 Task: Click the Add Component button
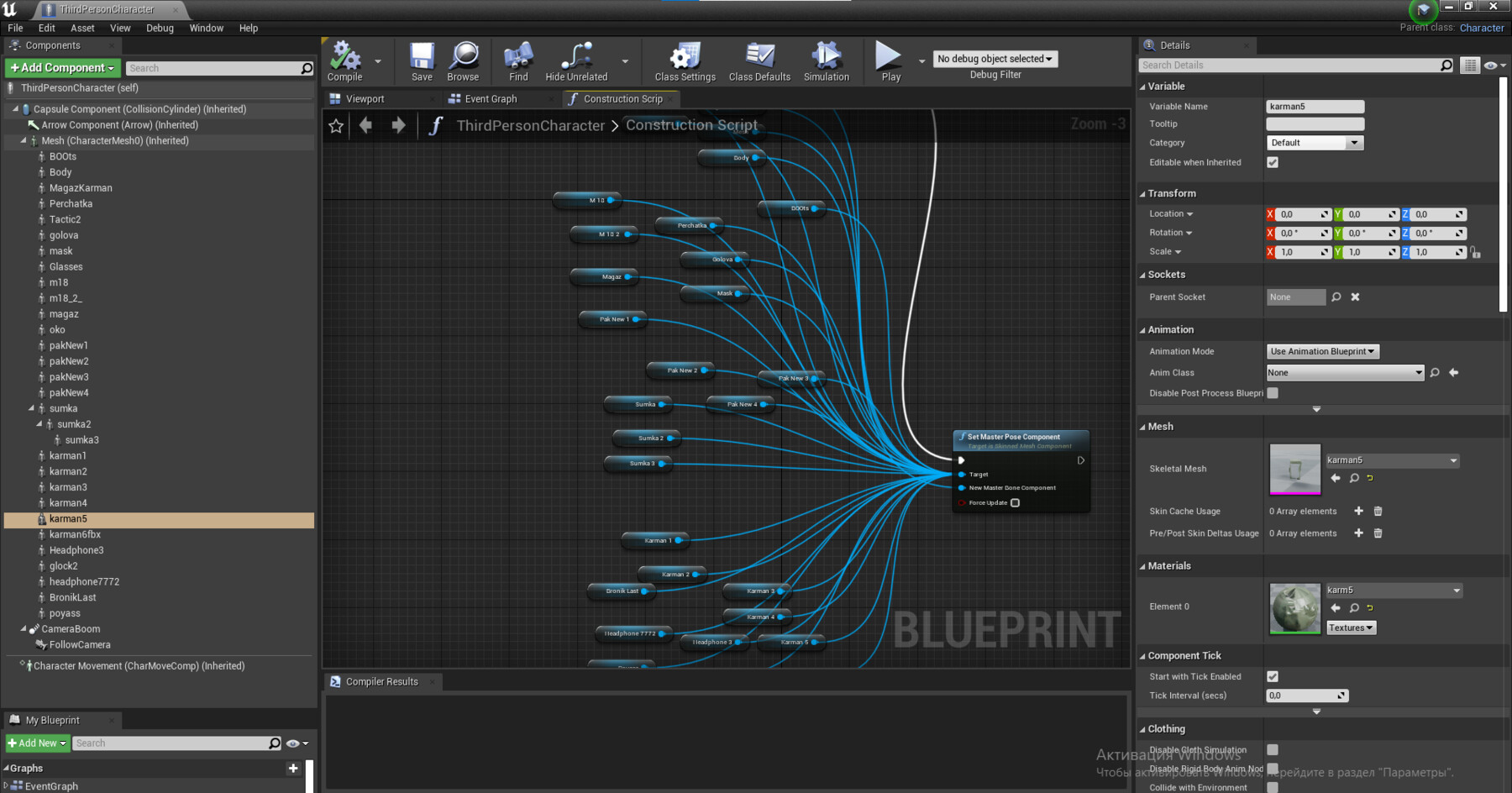click(62, 68)
